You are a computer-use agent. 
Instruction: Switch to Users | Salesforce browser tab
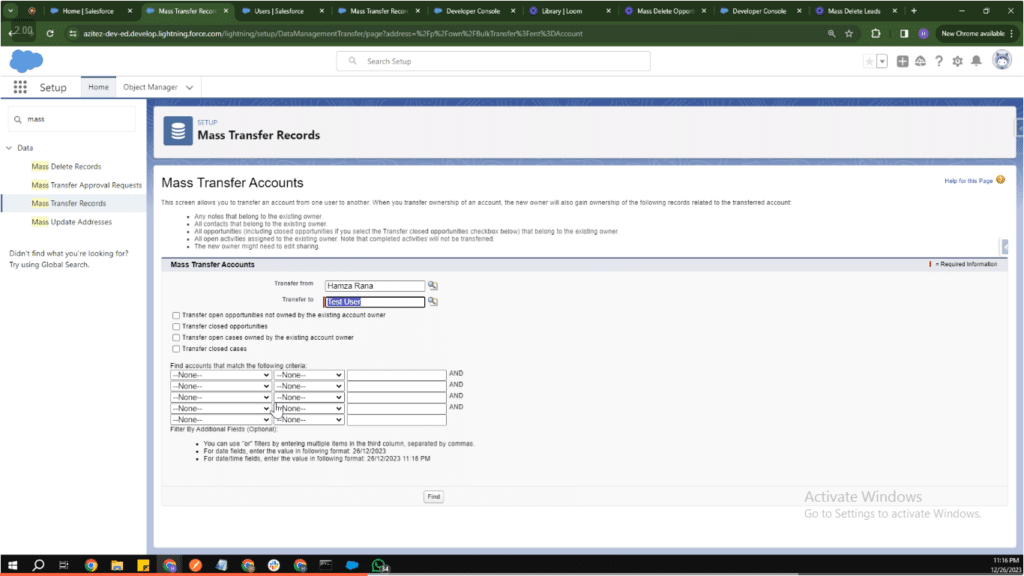(279, 11)
